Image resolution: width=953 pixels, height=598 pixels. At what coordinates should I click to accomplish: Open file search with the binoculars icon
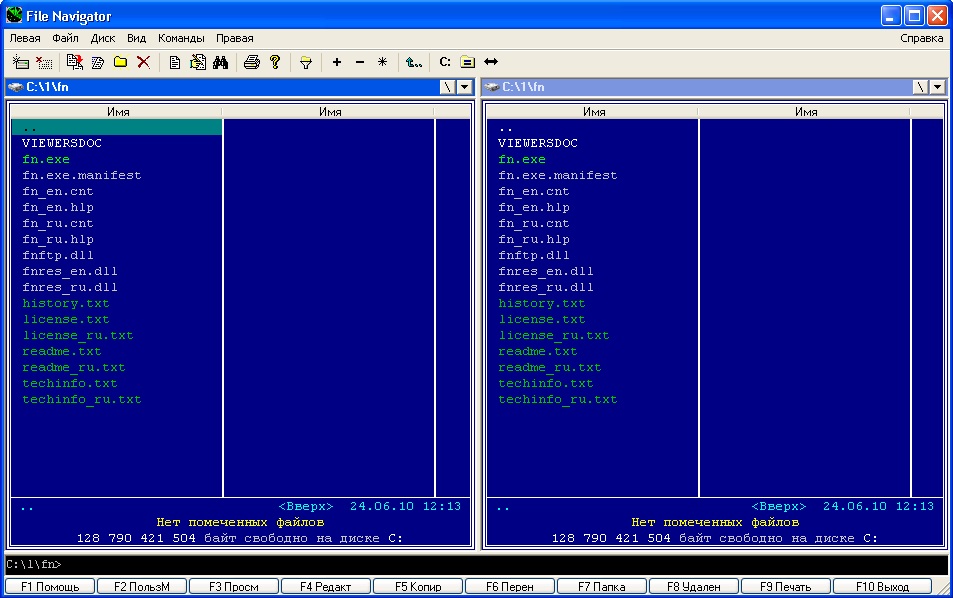tap(221, 62)
